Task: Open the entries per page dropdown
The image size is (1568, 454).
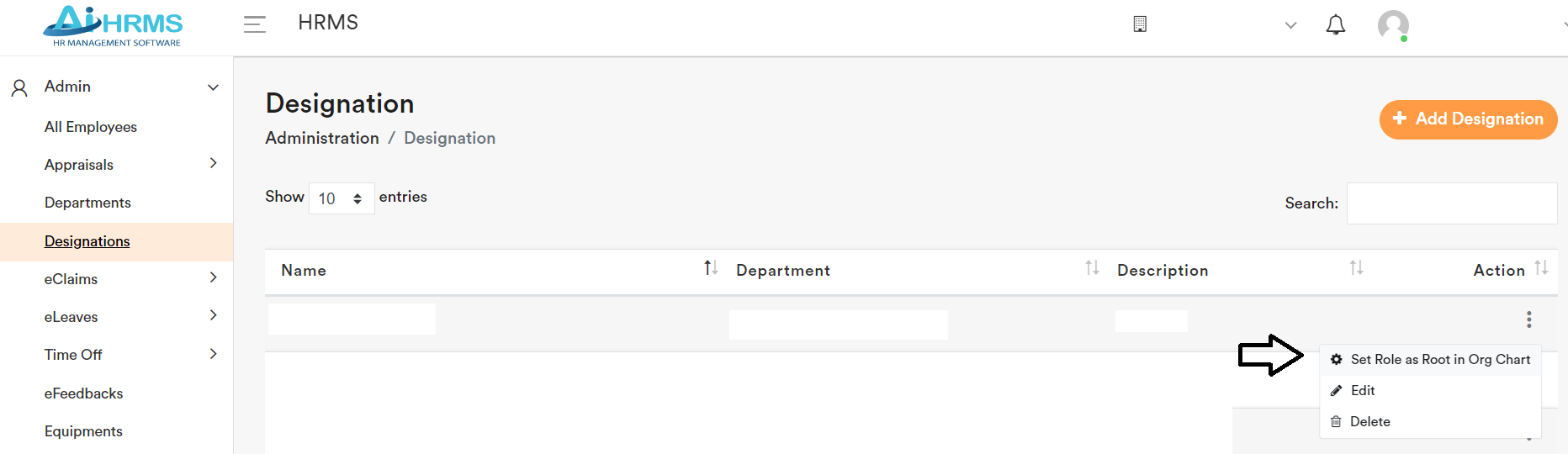Action: pos(341,198)
